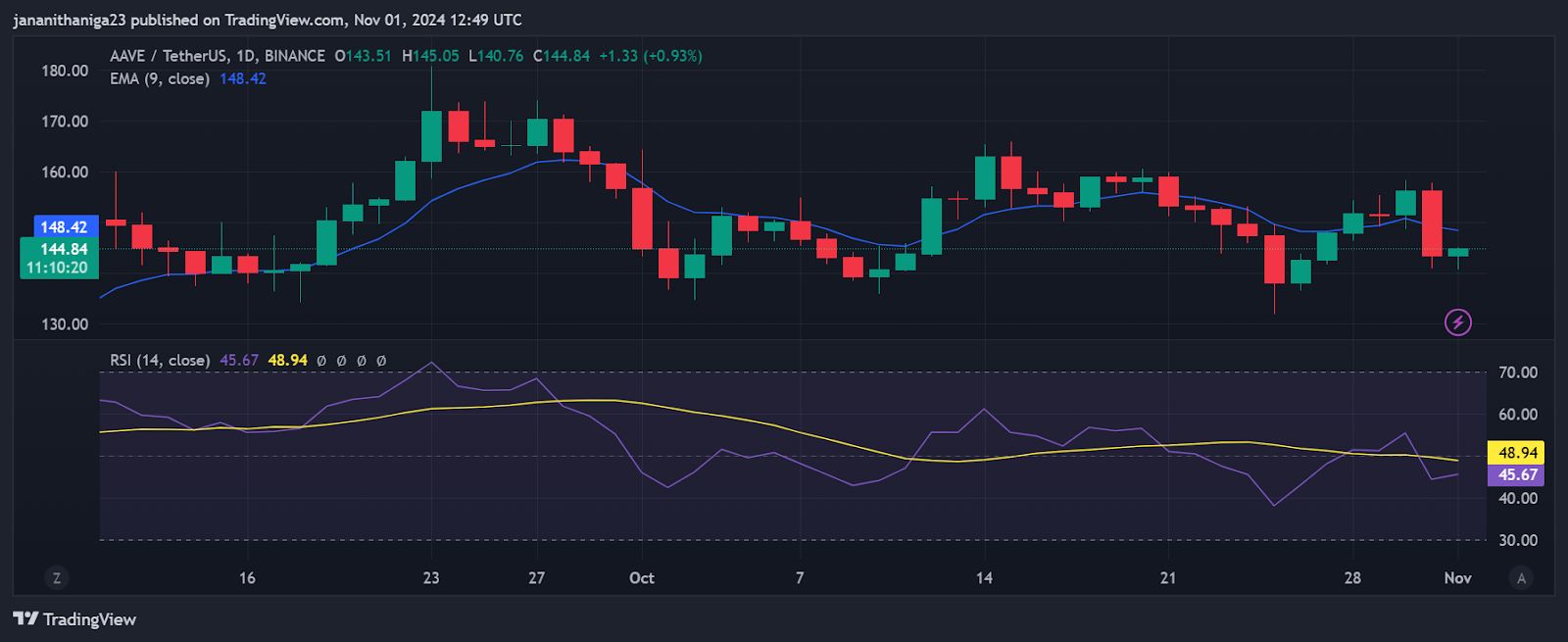Open the TradingView logo link

tap(74, 618)
